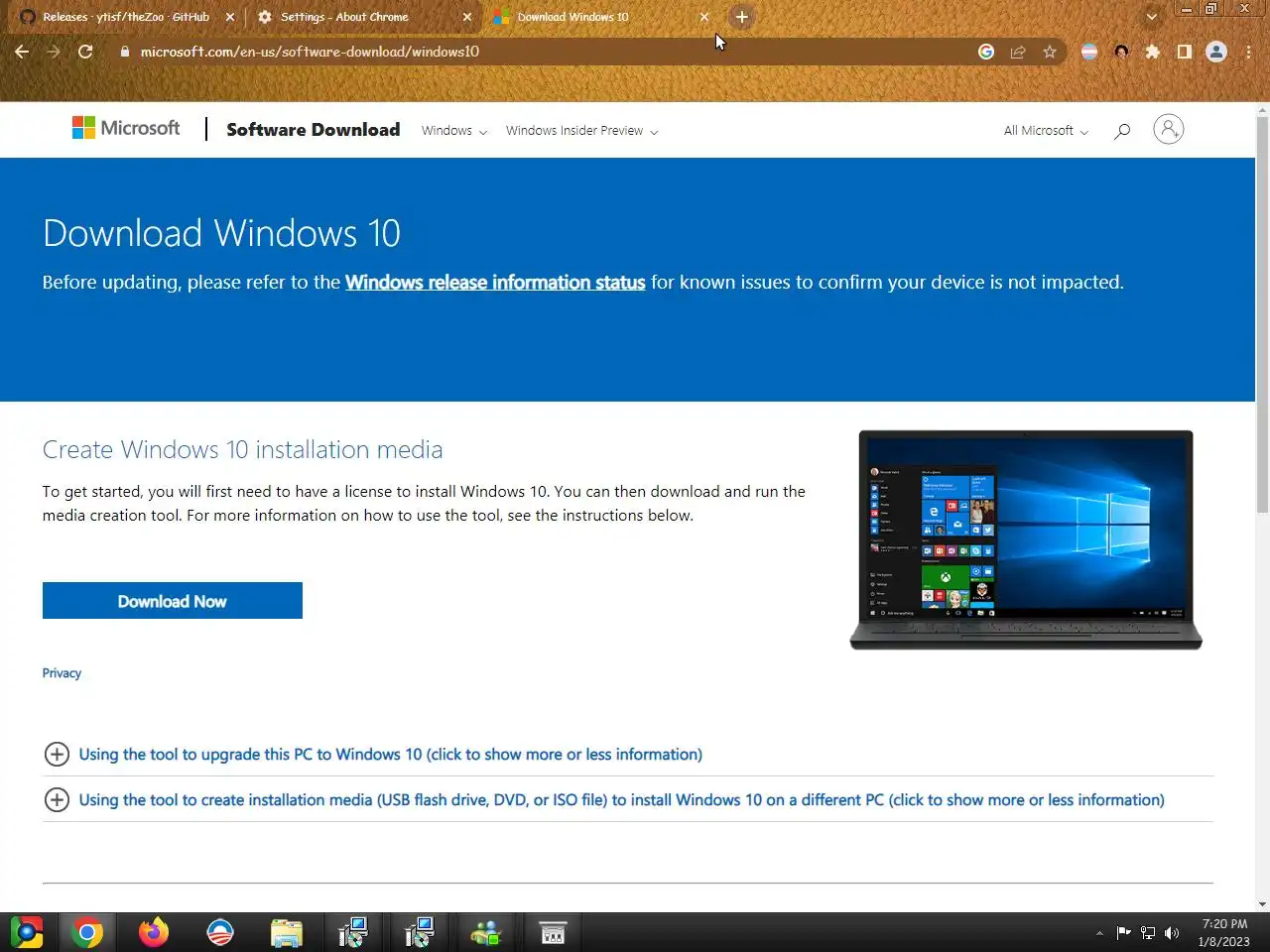
Task: Click the extension icon showing a face
Action: [1121, 52]
